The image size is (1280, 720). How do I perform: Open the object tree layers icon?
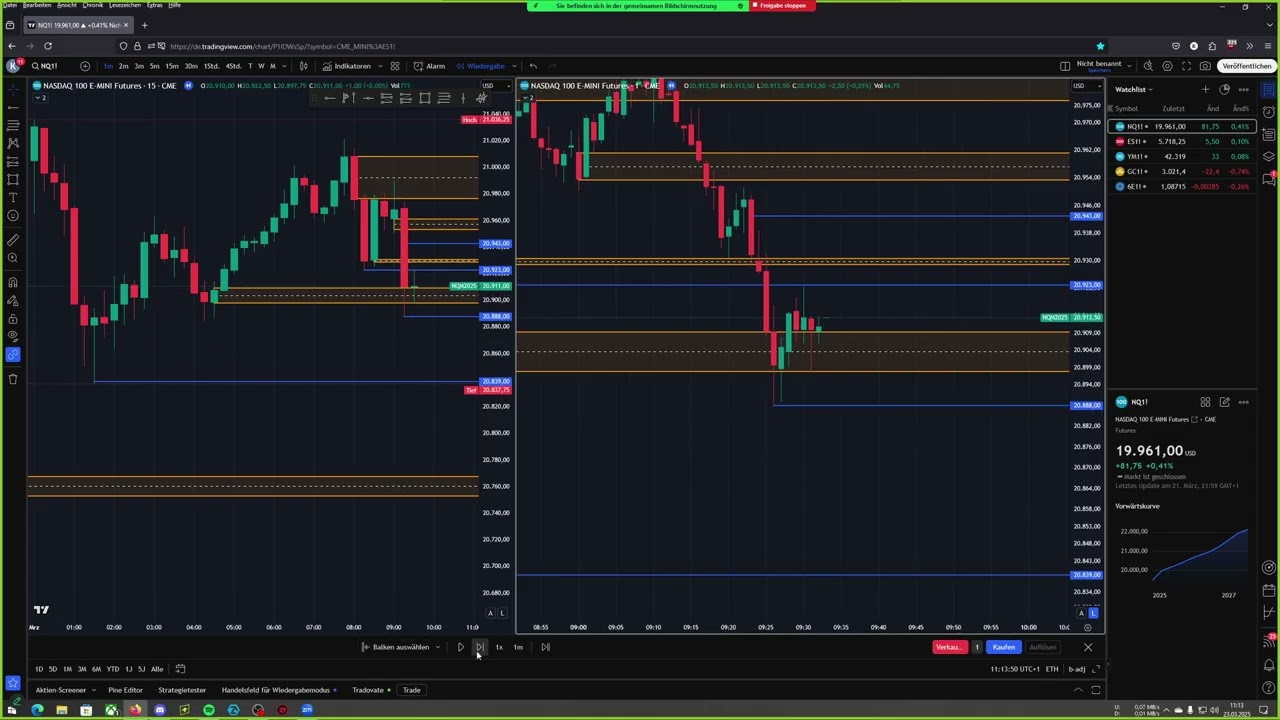[1269, 156]
